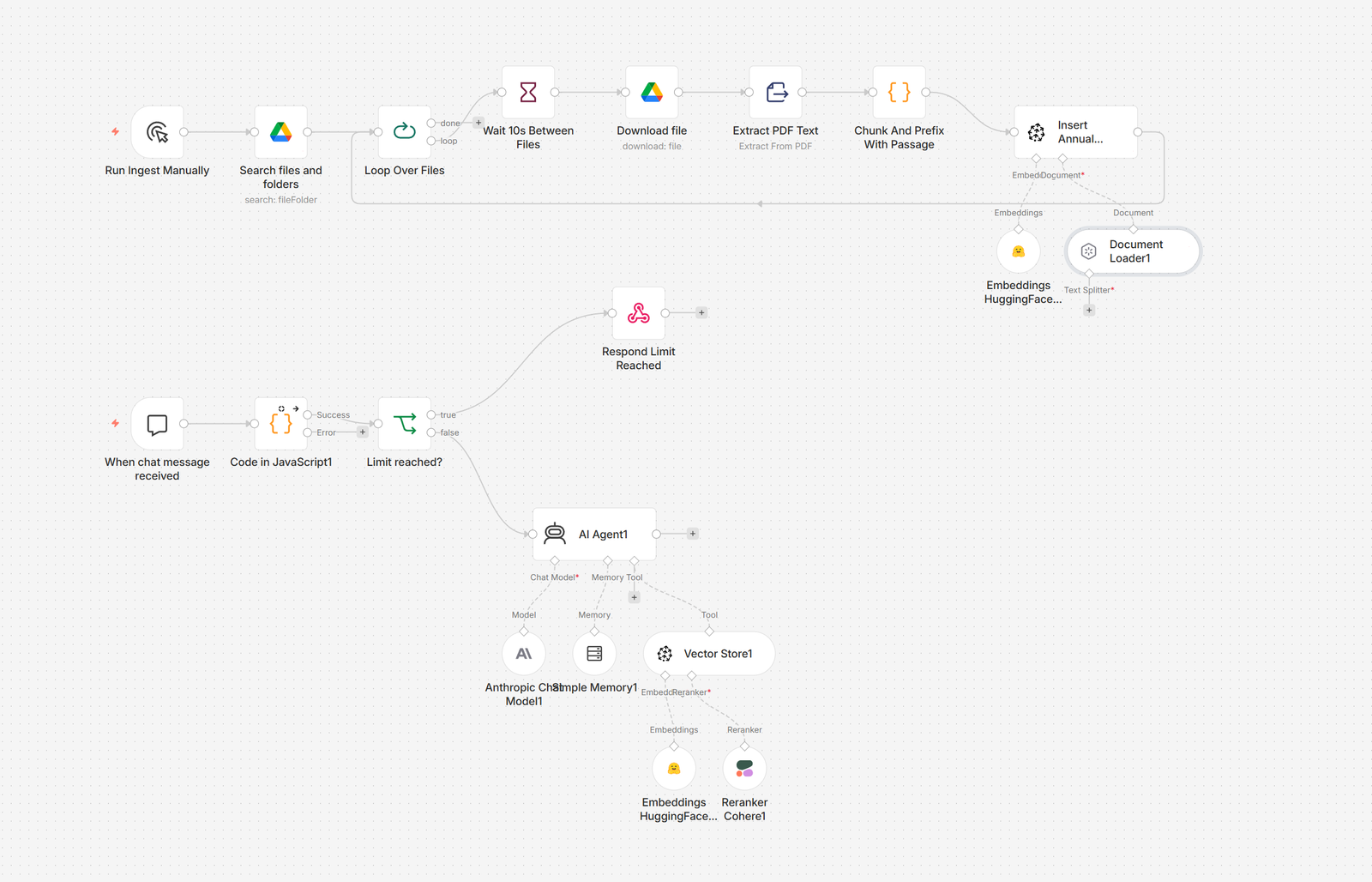This screenshot has width=1372, height=882.
Task: Click the Limit reached? true output connector
Action: (431, 415)
